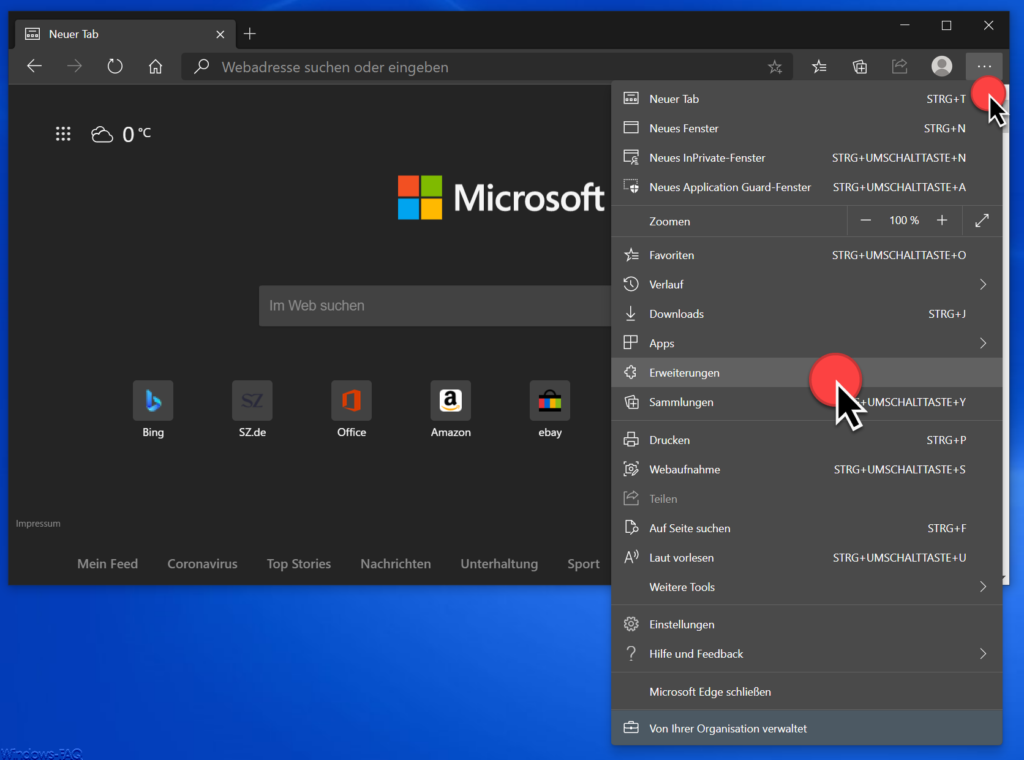The height and width of the screenshot is (760, 1024).
Task: Click the 0 °C temperature reading
Action: tap(136, 135)
